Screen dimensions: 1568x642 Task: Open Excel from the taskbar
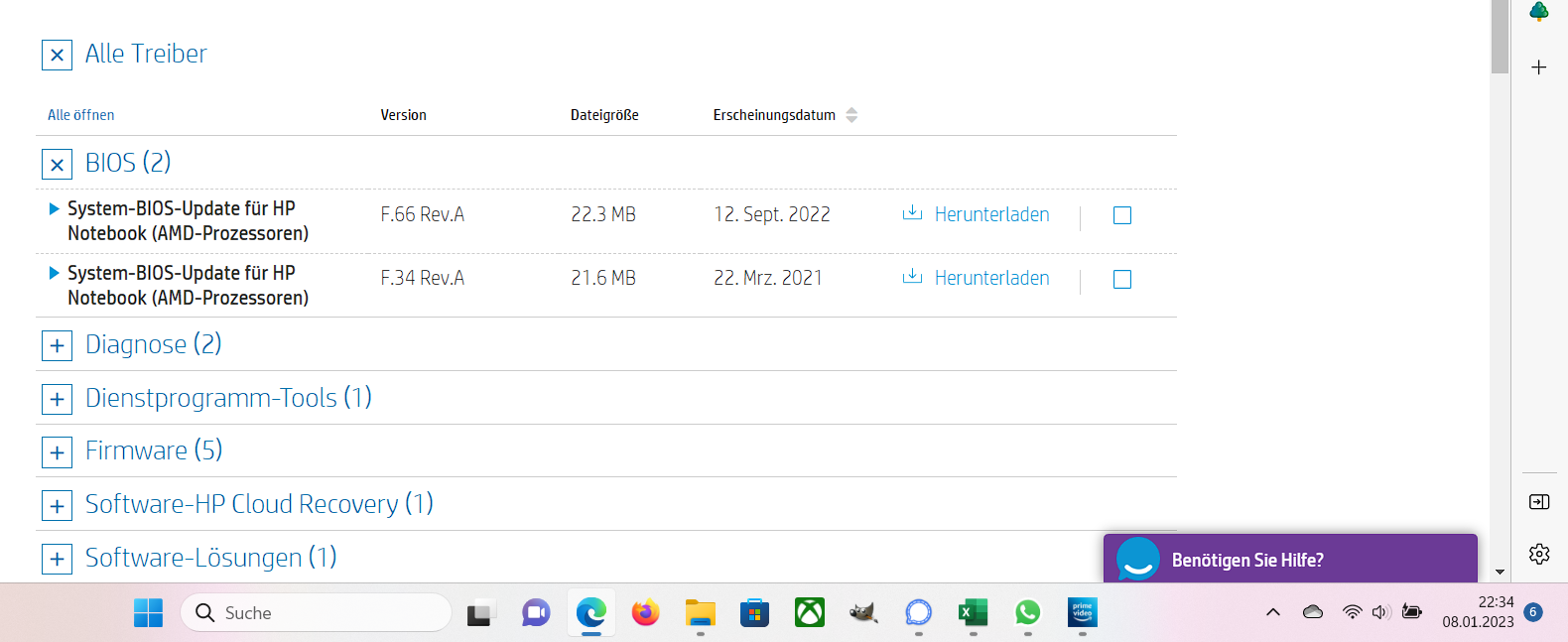point(974,613)
